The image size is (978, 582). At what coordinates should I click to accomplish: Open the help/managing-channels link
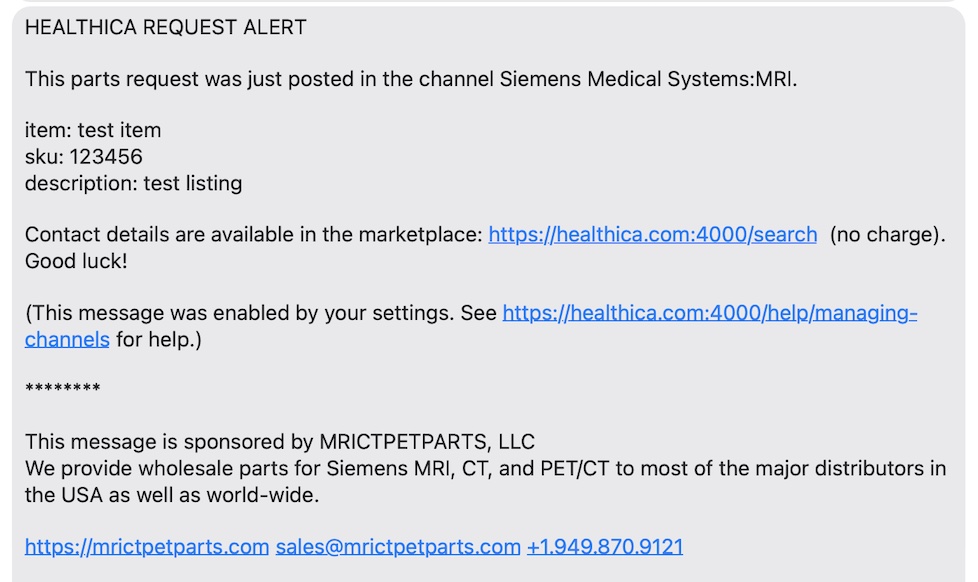click(710, 313)
